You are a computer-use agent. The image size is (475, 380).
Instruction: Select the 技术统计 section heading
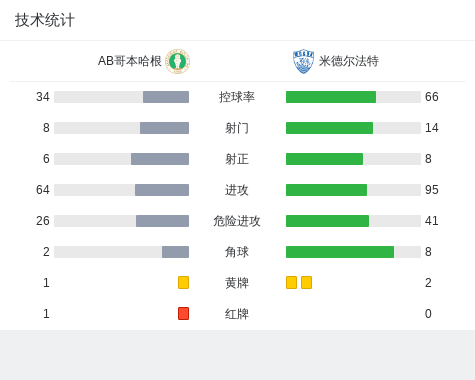point(45,20)
